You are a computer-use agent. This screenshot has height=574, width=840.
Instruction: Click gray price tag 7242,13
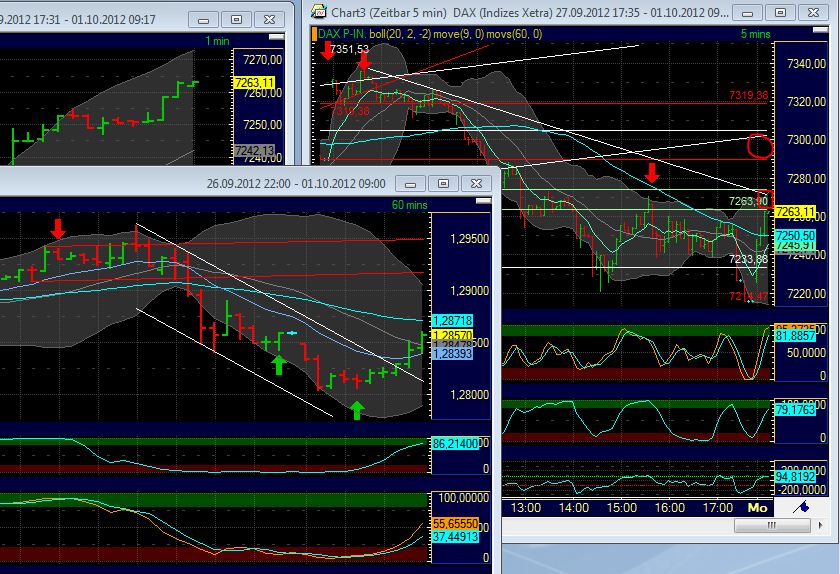pos(254,151)
